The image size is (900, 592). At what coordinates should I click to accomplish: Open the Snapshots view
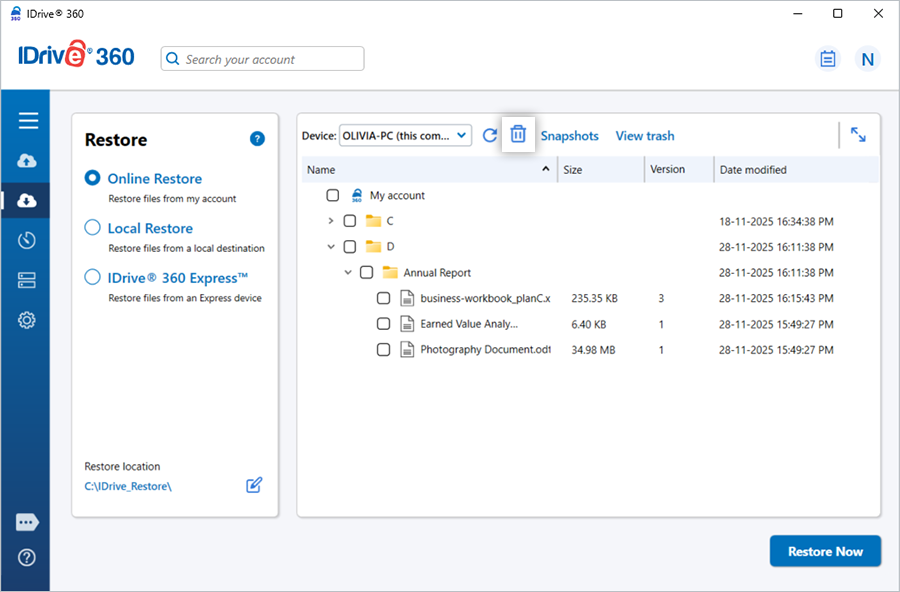coord(569,136)
